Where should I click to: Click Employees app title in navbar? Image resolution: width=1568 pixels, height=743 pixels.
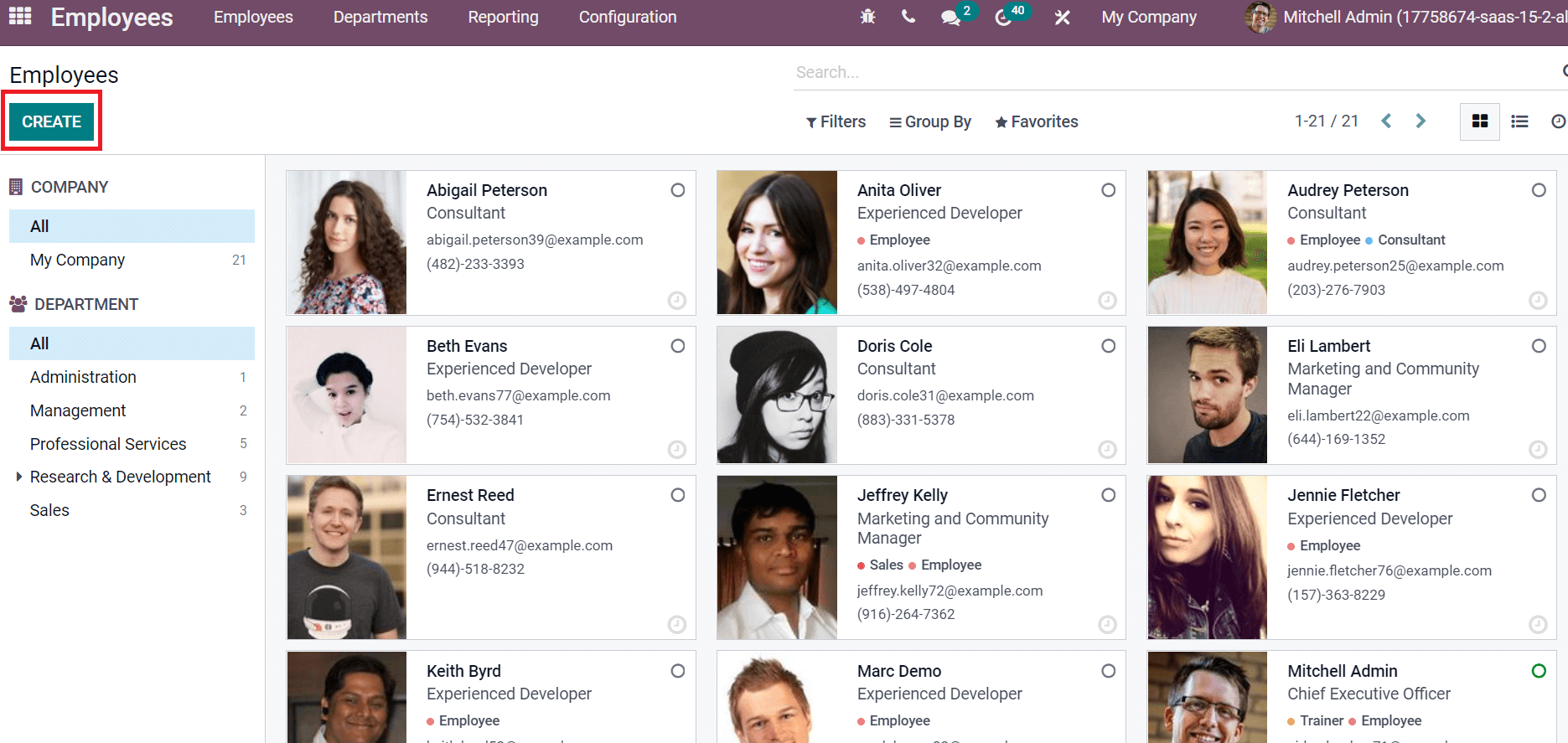(111, 17)
